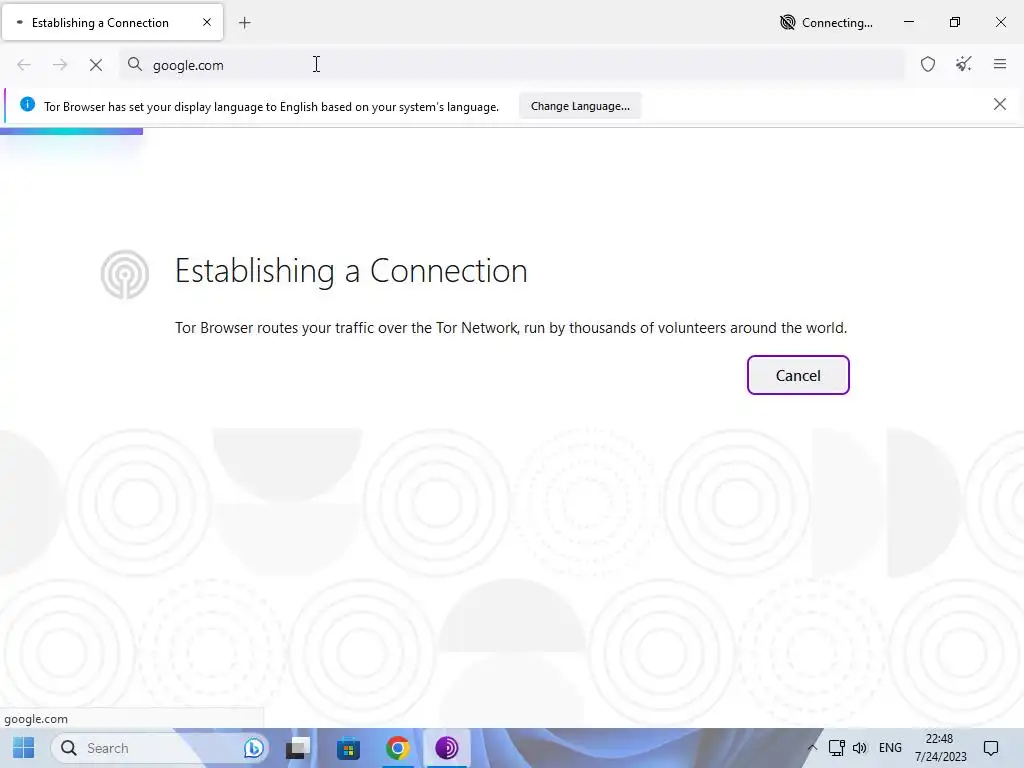1024x768 pixels.
Task: Open network status tray icon
Action: pyautogui.click(x=837, y=748)
